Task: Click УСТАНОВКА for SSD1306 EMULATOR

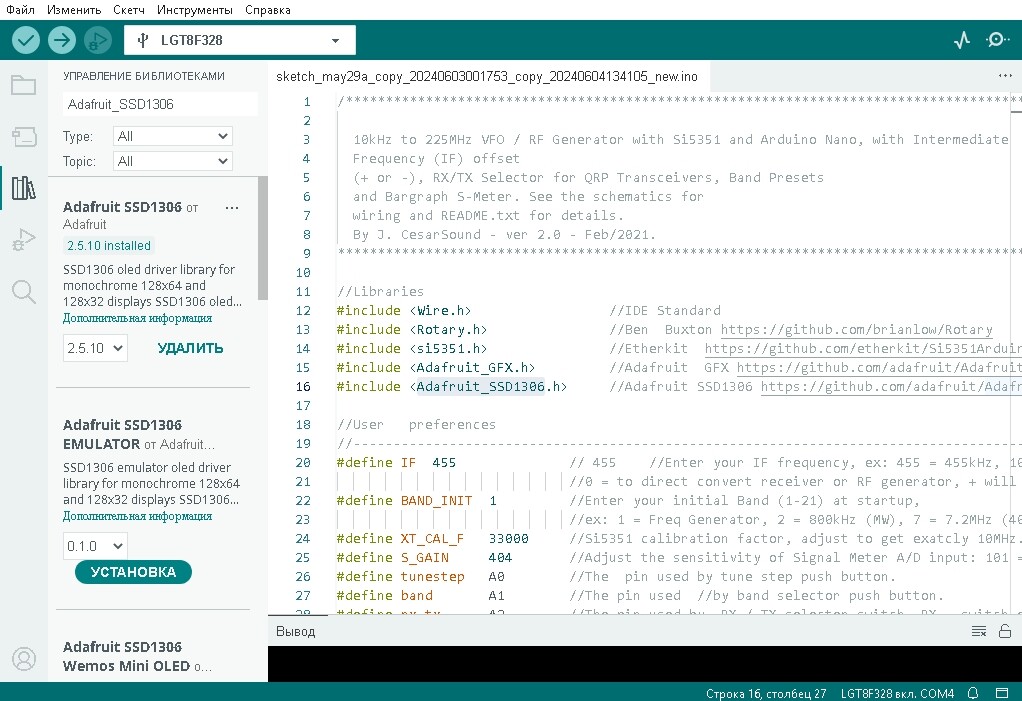Action: [133, 572]
